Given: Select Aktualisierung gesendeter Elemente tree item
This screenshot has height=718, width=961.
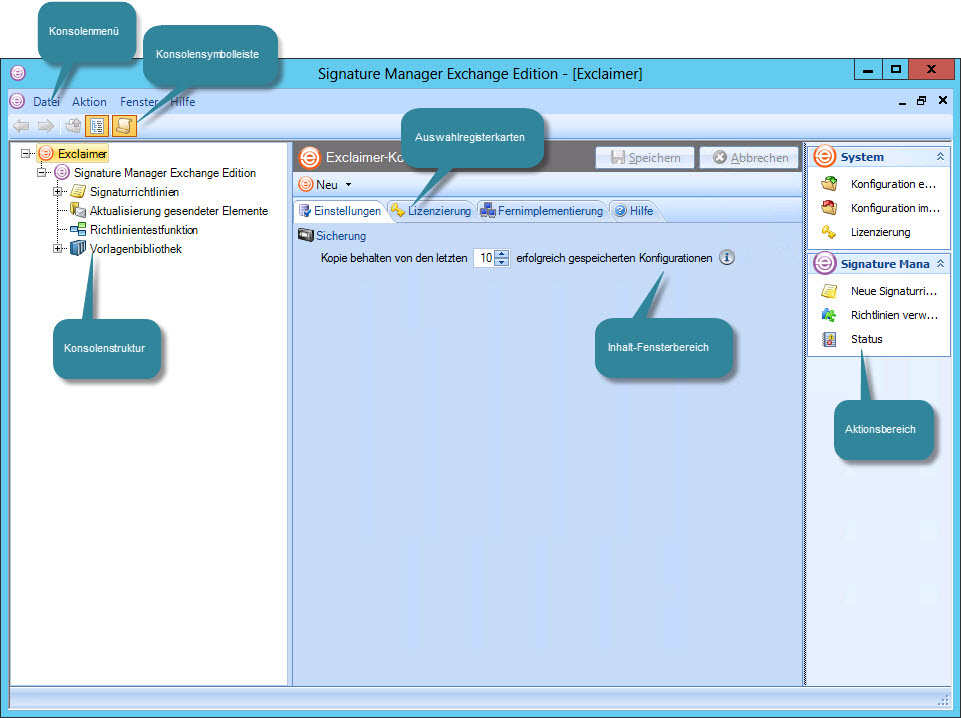Looking at the screenshot, I should pyautogui.click(x=179, y=211).
